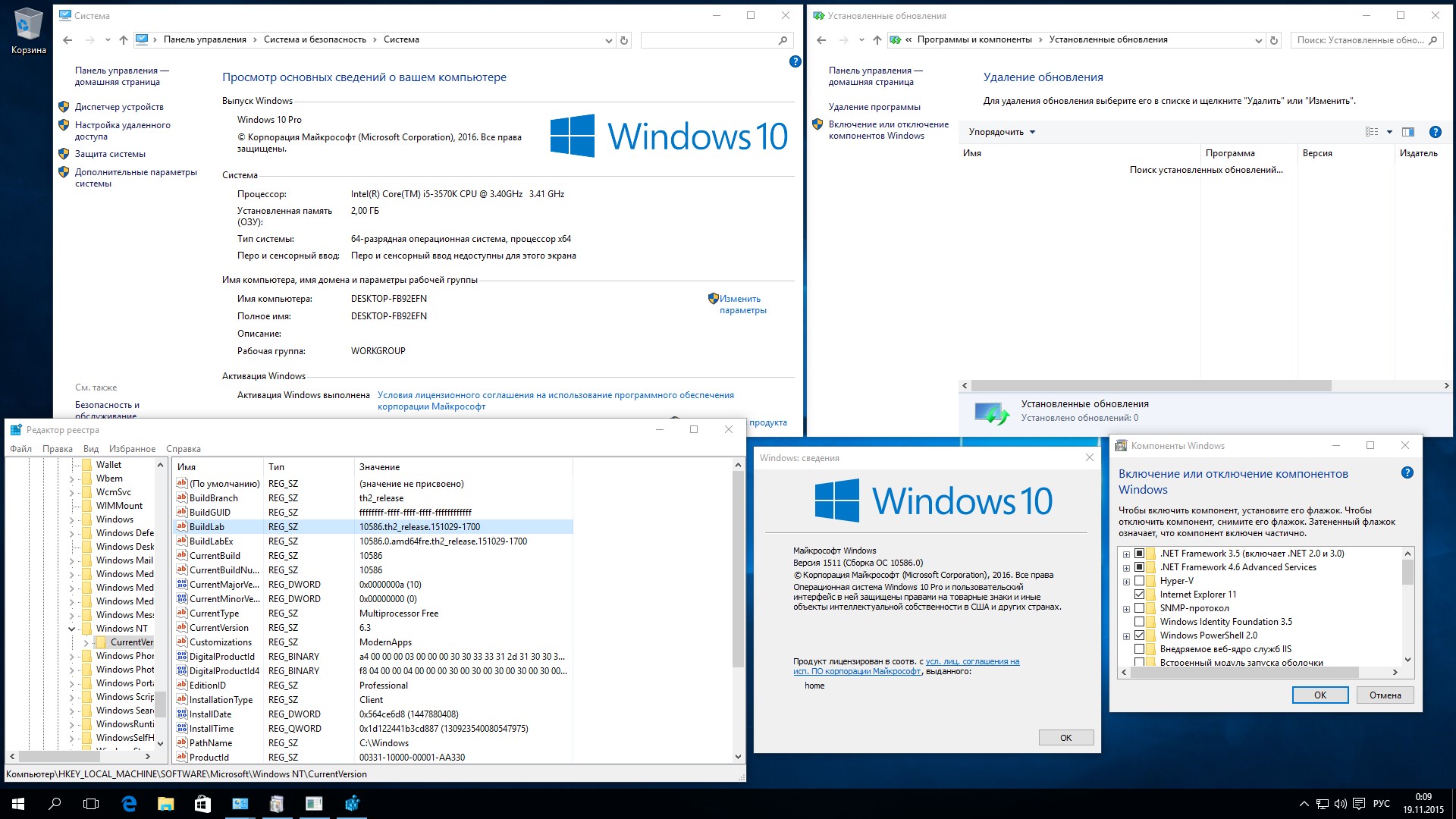Screen dimensions: 1456x819
Task: Click refresh button in System address bar
Action: [x=624, y=40]
